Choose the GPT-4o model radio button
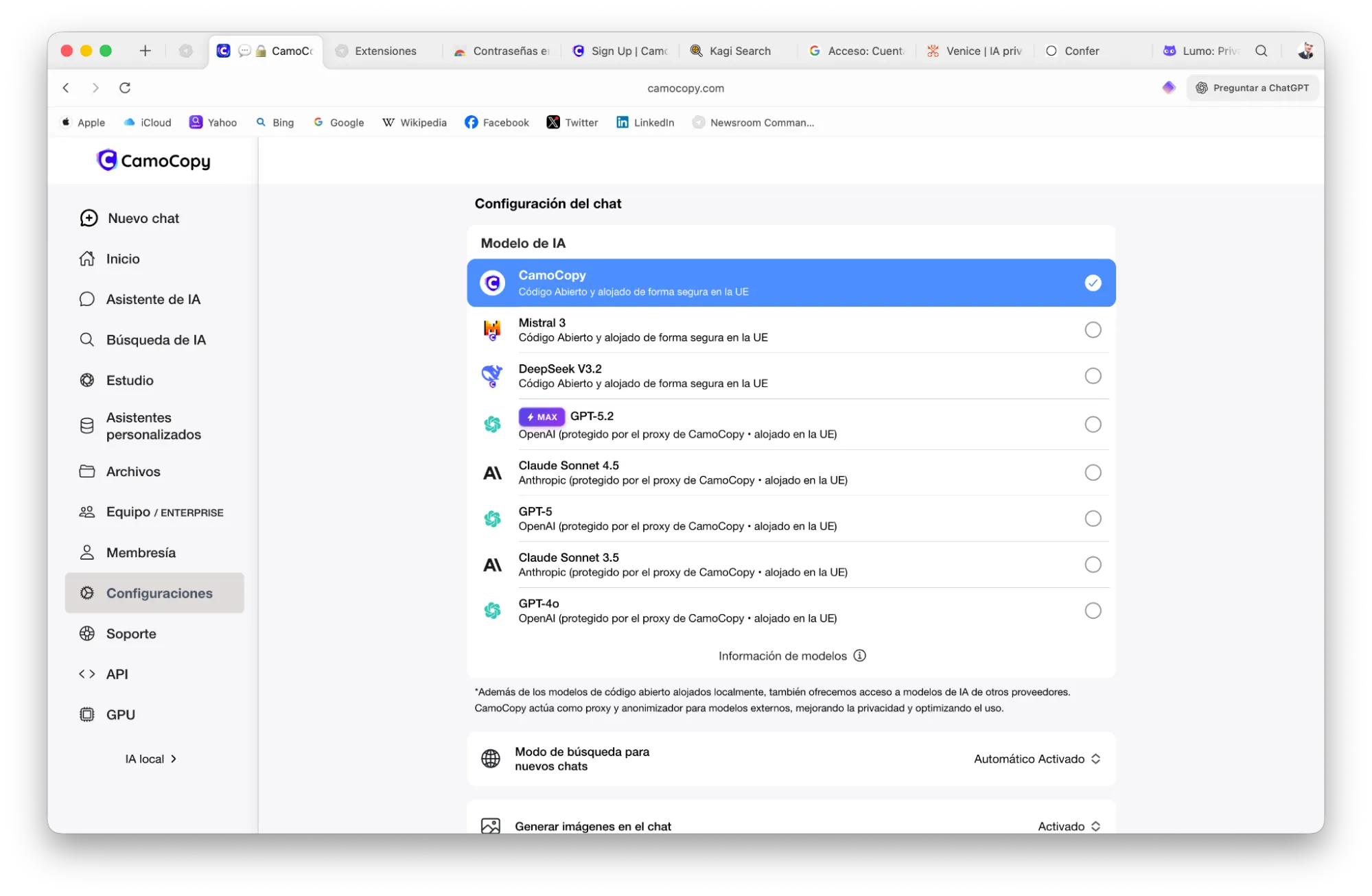The height and width of the screenshot is (896, 1372). tap(1093, 611)
